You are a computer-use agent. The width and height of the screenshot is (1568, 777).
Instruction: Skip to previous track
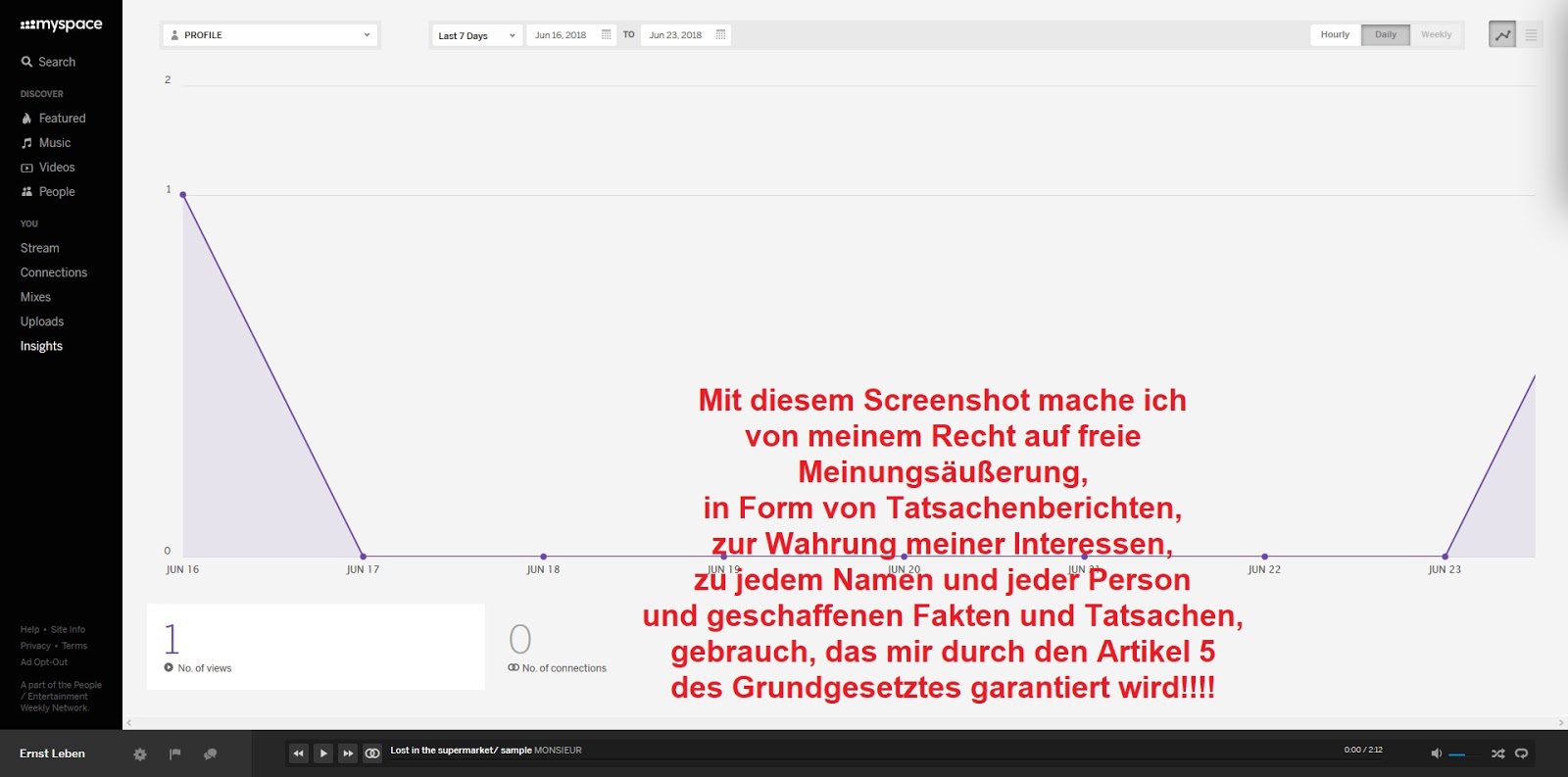tap(298, 753)
